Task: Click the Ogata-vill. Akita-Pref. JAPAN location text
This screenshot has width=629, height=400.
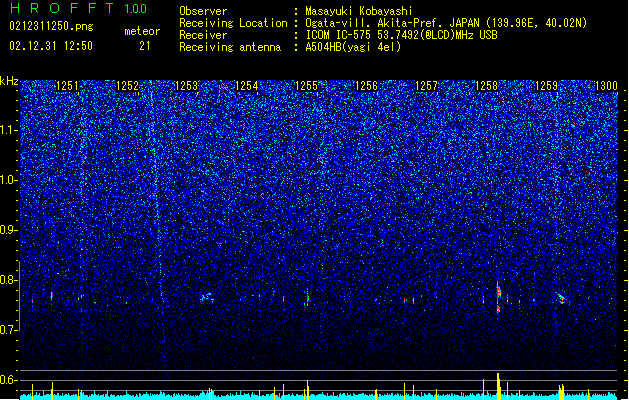Action: coord(392,23)
